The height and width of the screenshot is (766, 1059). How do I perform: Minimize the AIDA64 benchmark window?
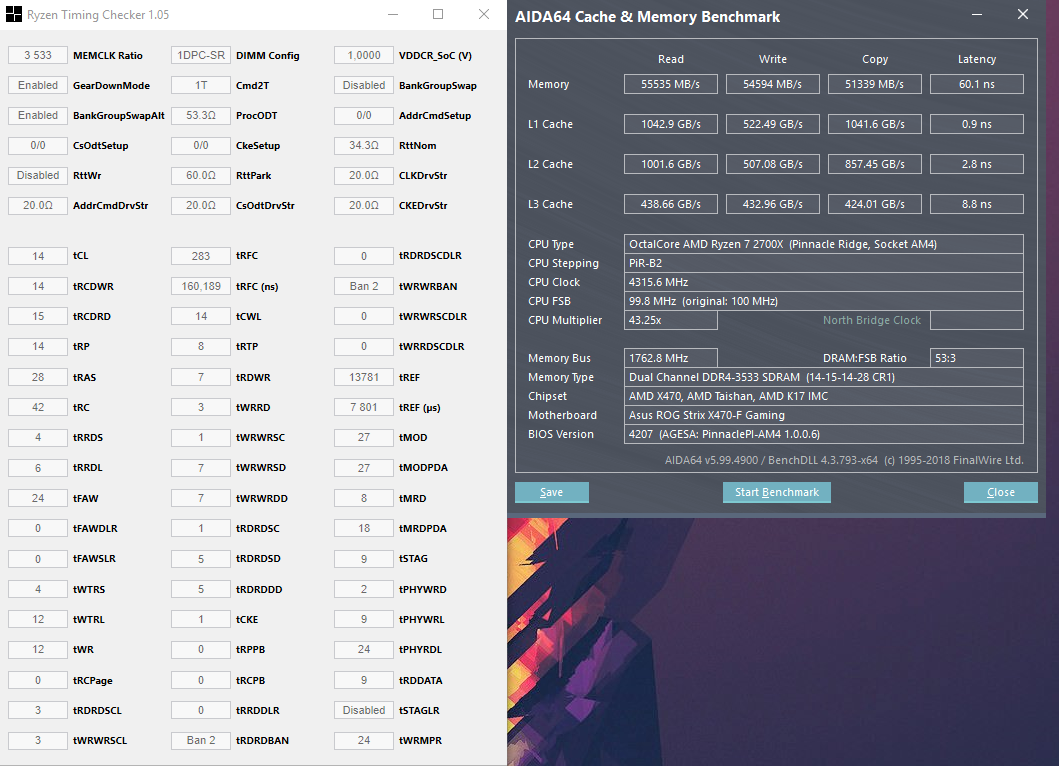[977, 14]
